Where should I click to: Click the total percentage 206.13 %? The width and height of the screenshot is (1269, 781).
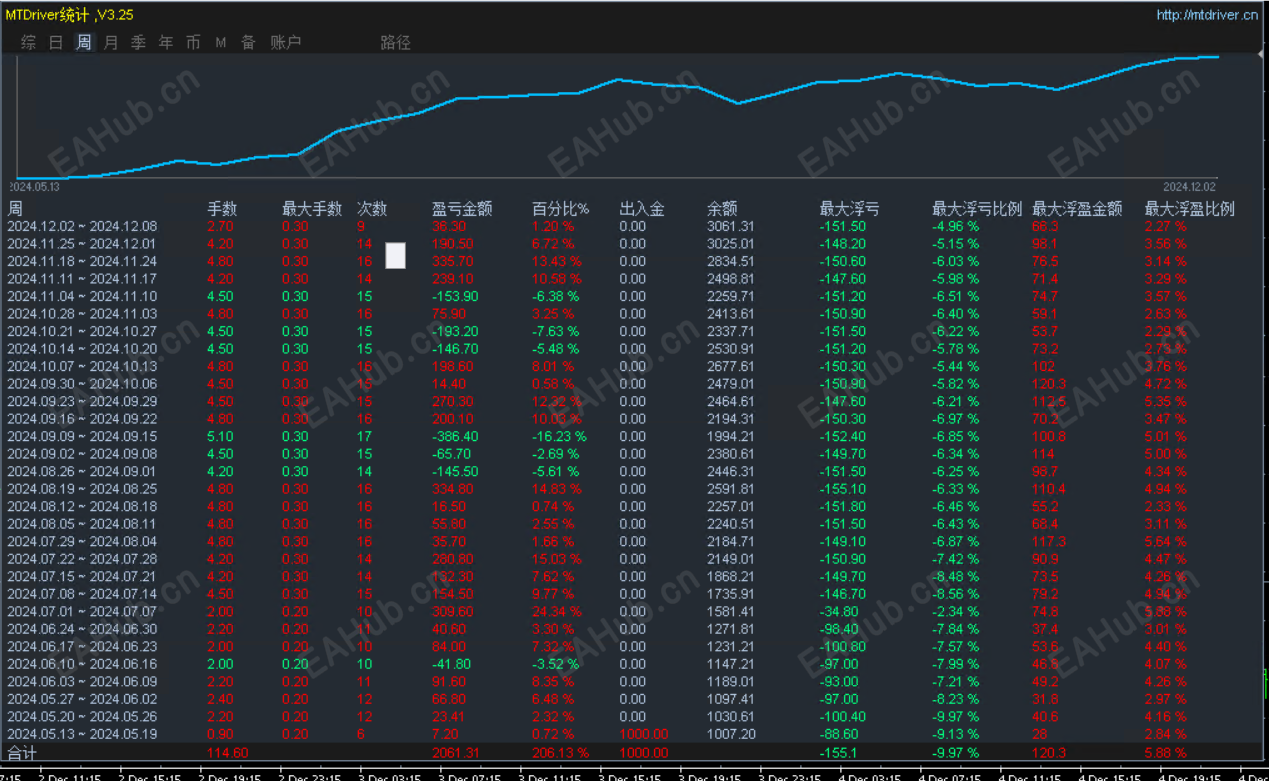click(x=560, y=752)
